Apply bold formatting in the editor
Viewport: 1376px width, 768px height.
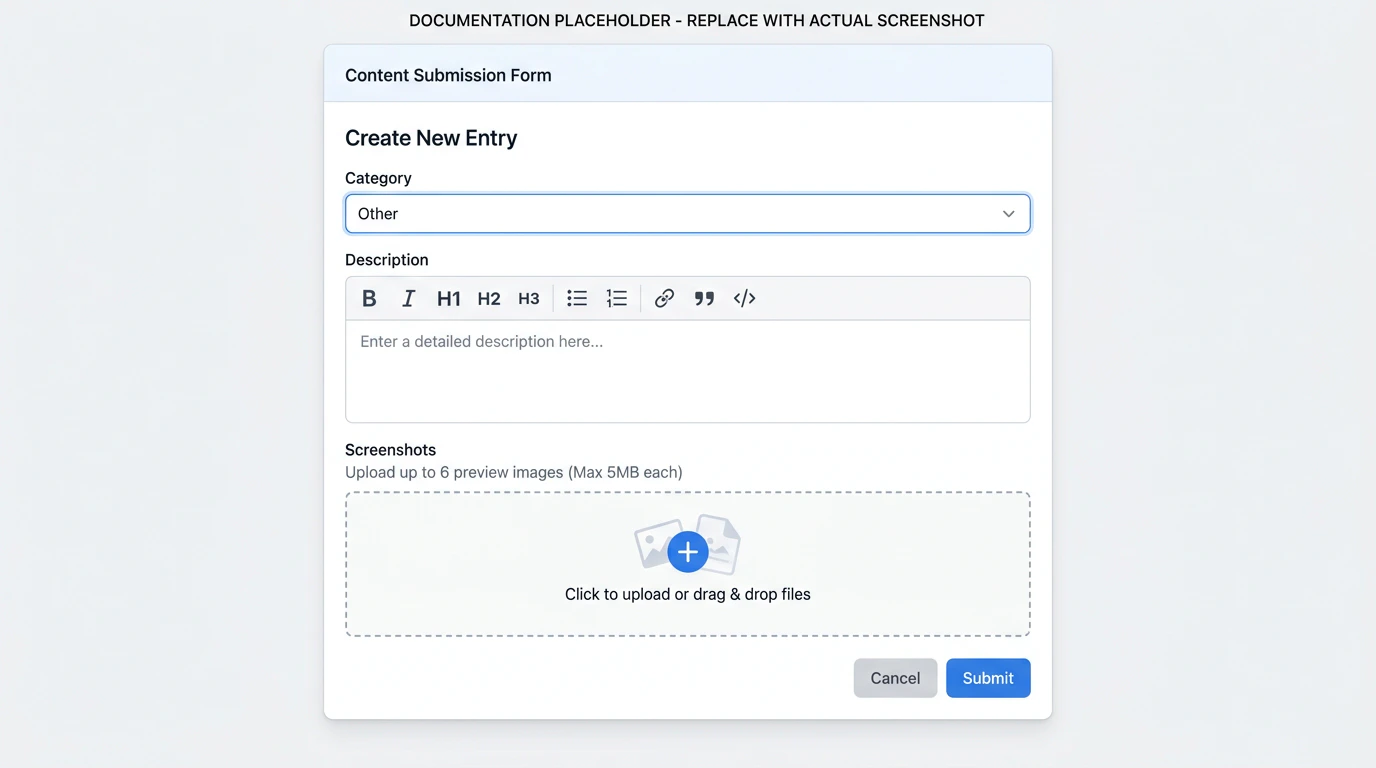pos(369,297)
